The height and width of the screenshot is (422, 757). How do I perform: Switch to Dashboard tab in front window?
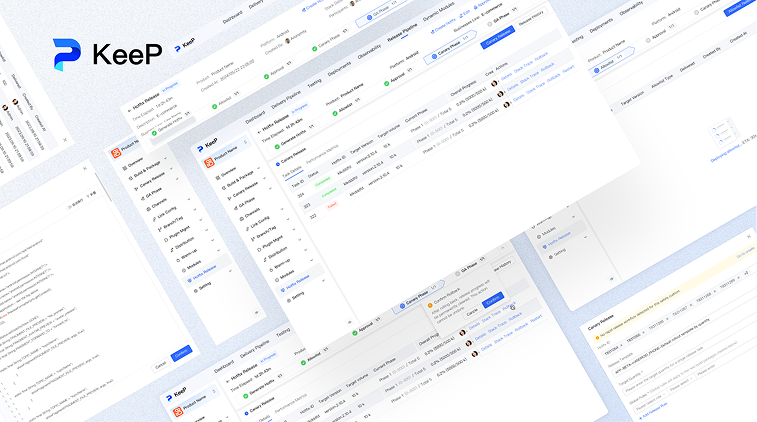(x=254, y=116)
